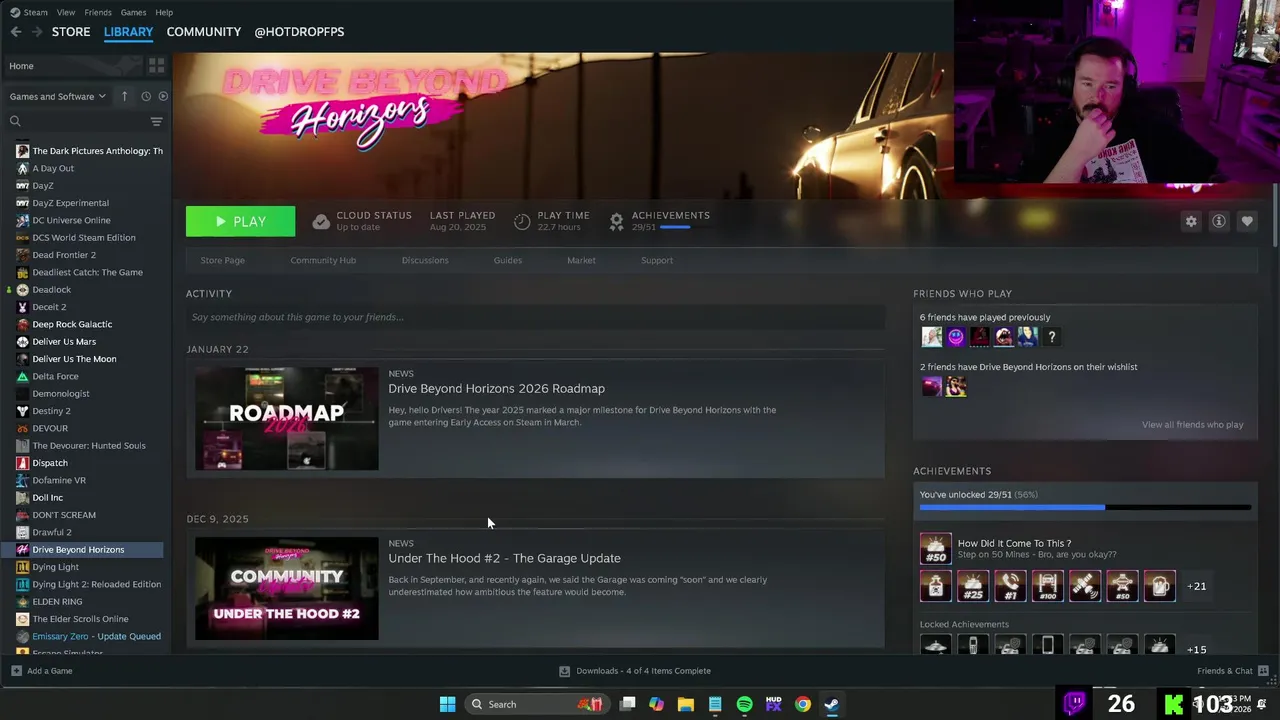
Task: Click Add a Game plus icon
Action: (x=16, y=671)
